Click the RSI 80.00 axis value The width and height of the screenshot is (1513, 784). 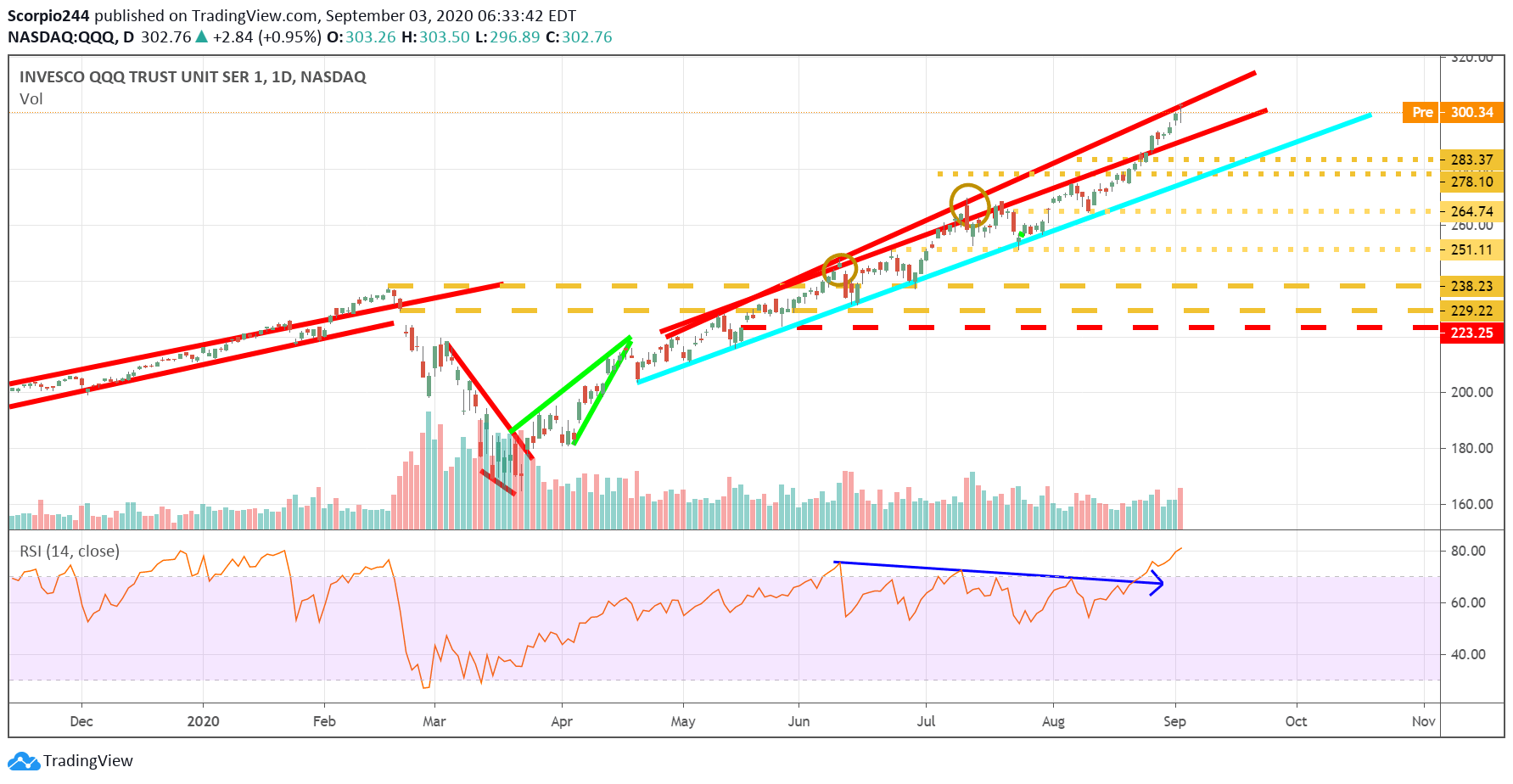click(x=1468, y=551)
